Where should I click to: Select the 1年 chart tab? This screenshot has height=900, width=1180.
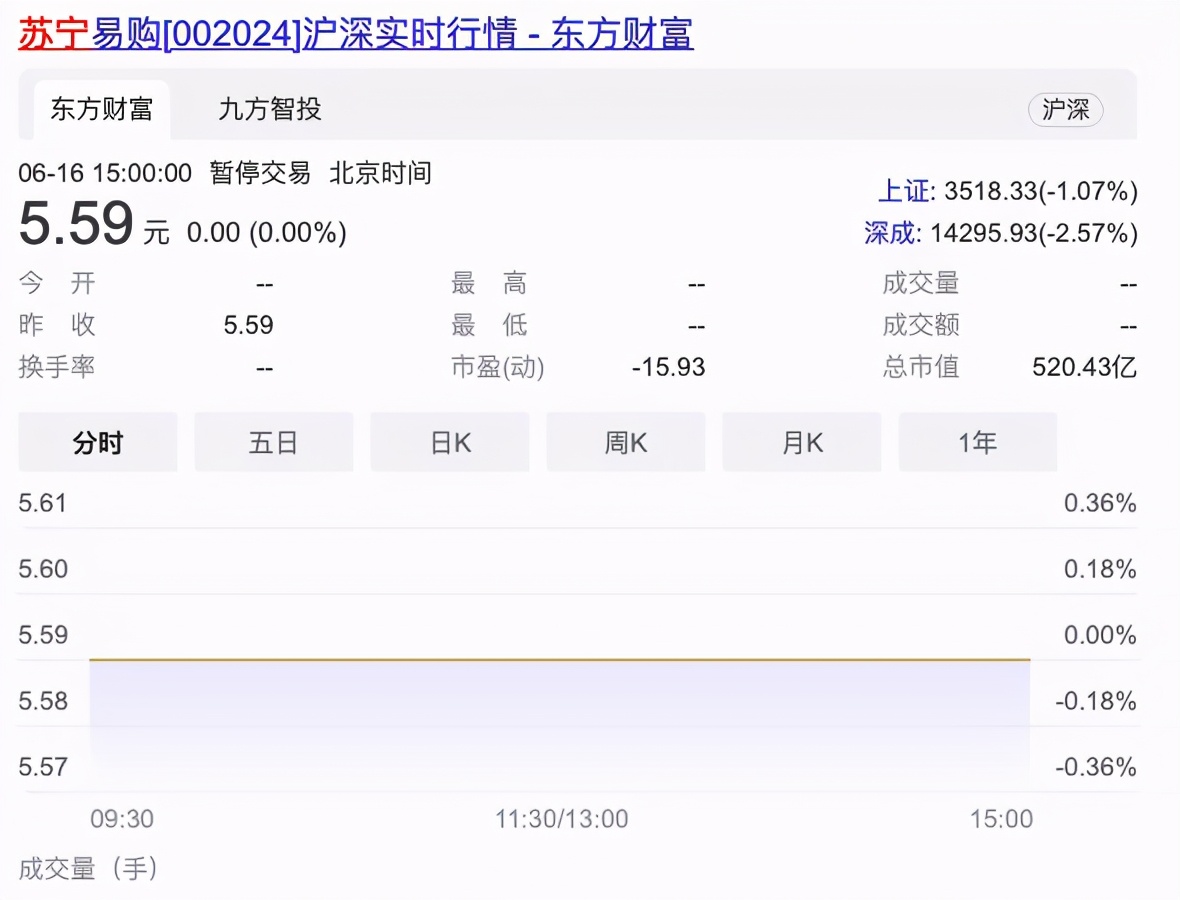point(978,442)
